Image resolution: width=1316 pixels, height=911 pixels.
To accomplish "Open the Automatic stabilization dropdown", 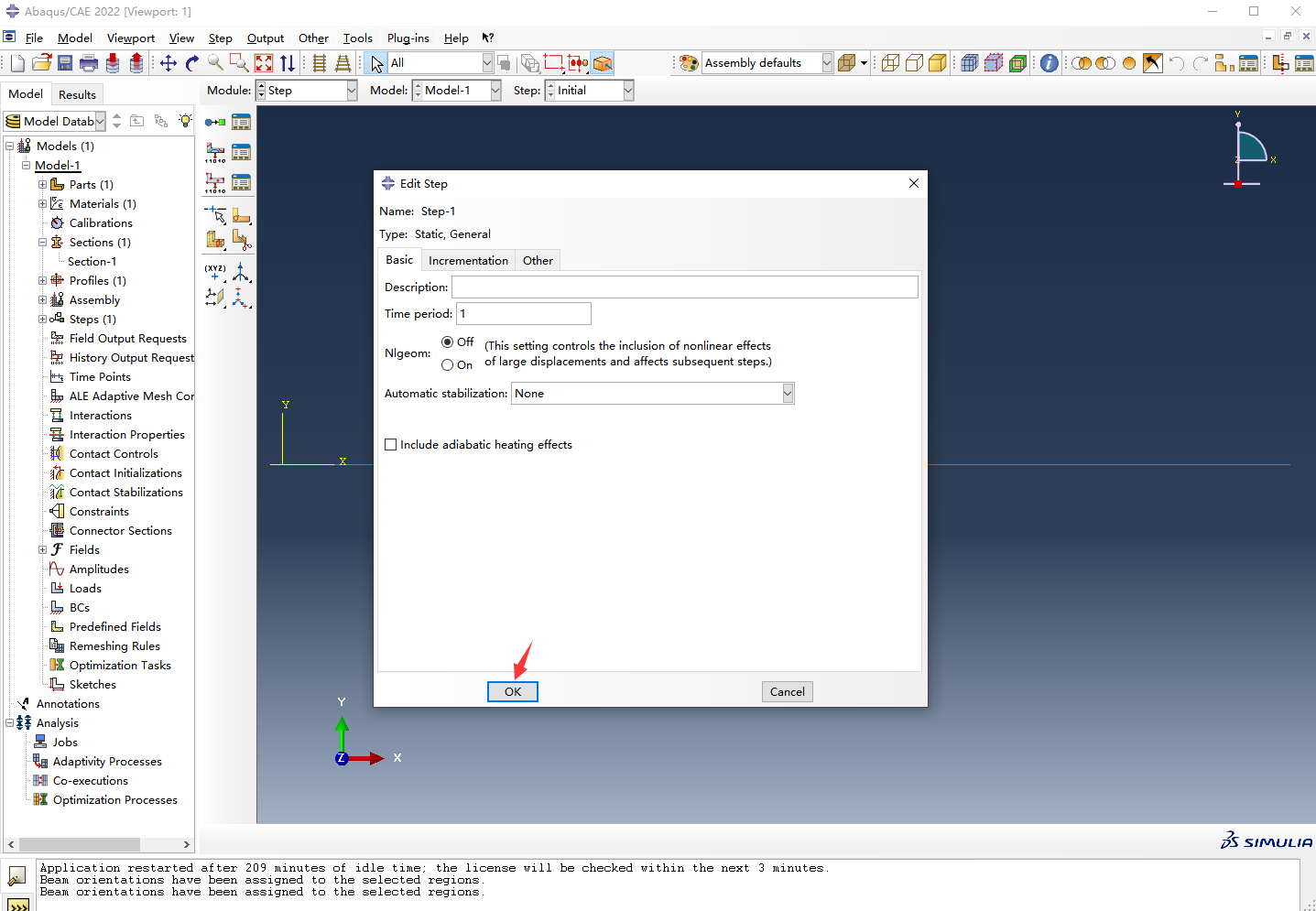I will coord(788,394).
